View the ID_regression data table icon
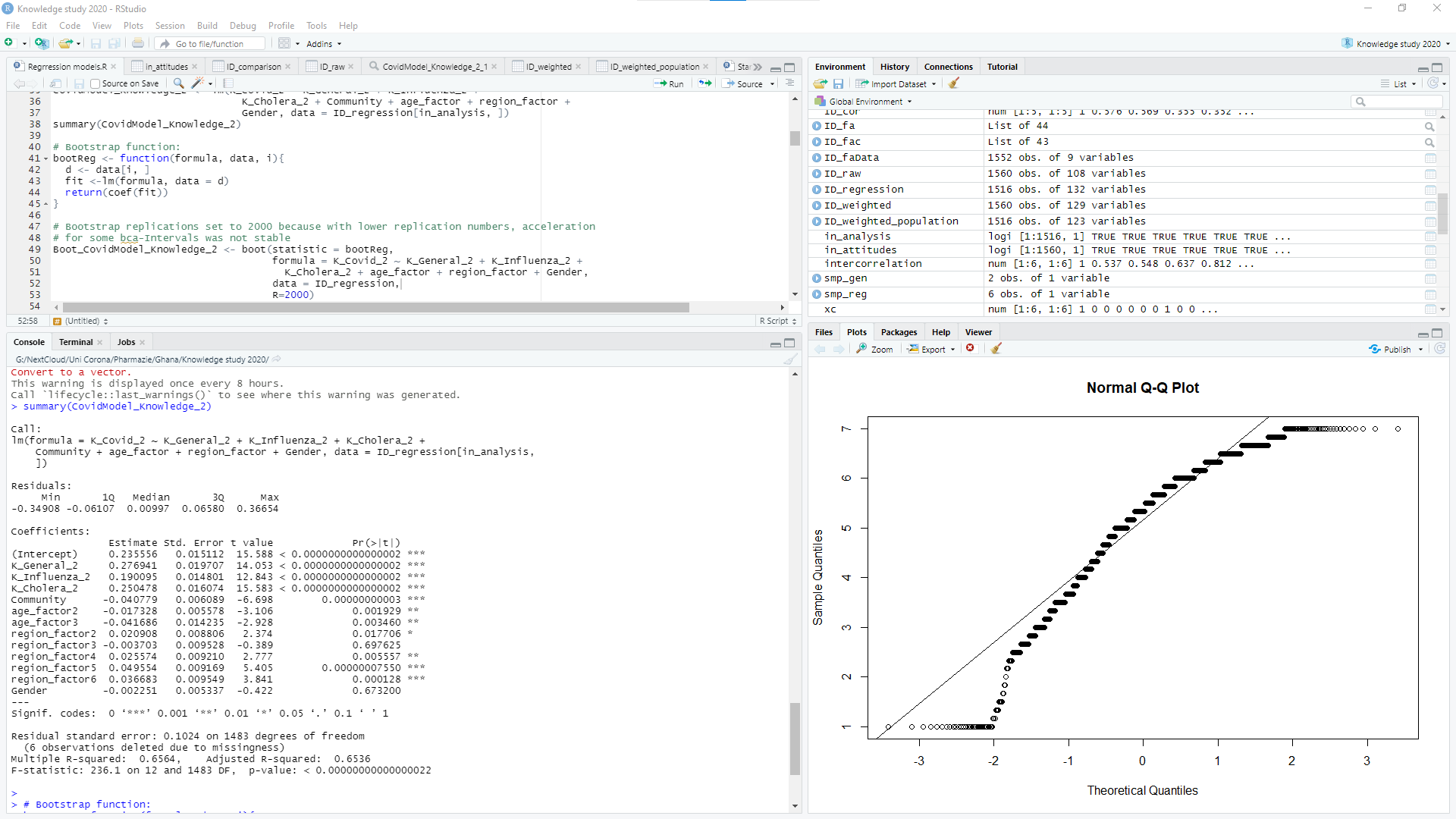The width and height of the screenshot is (1456, 819). pyautogui.click(x=1429, y=190)
